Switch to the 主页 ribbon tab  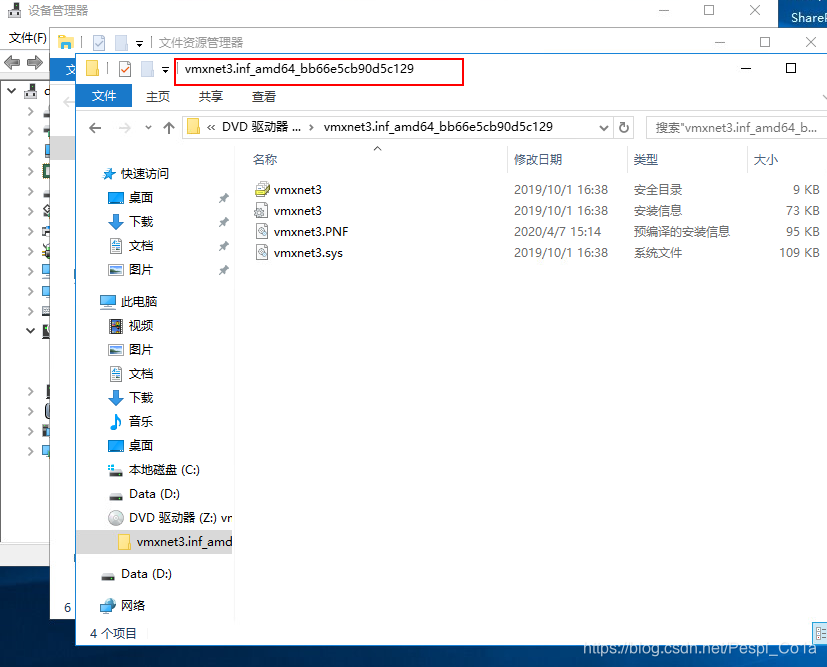(x=158, y=96)
